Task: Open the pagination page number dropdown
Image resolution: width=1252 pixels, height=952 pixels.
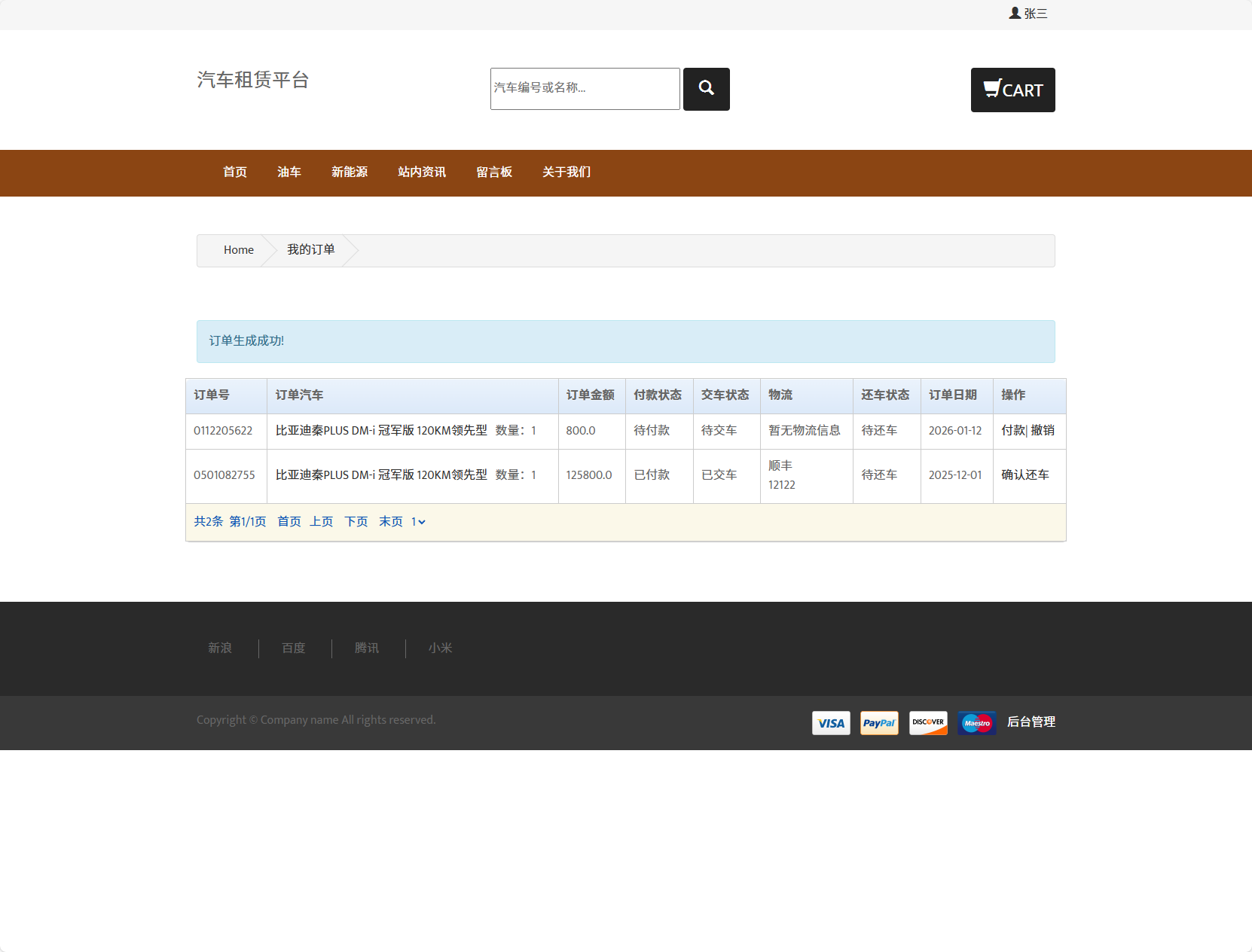Action: (x=419, y=521)
